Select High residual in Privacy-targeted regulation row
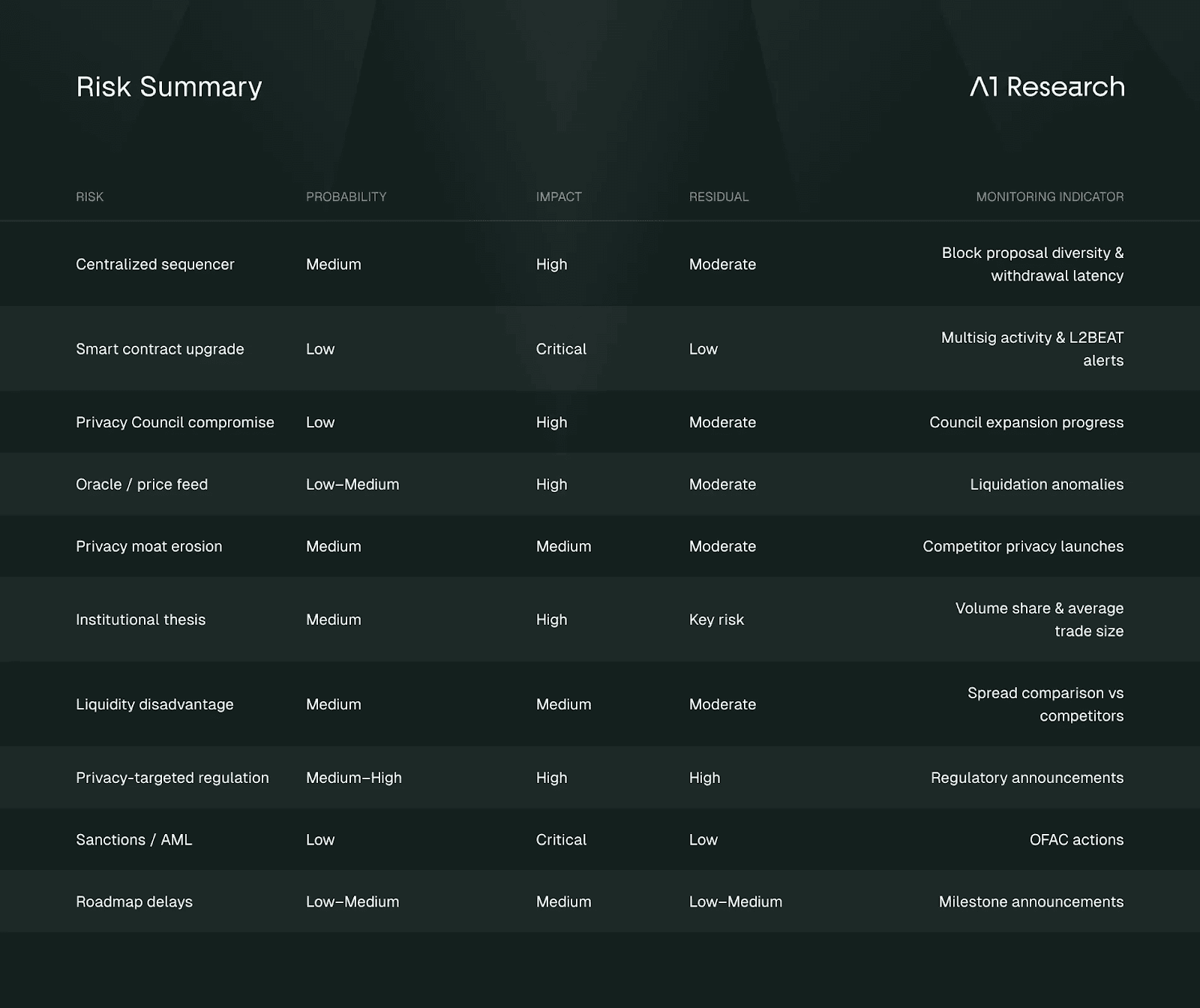This screenshot has width=1200, height=1008. tap(704, 778)
